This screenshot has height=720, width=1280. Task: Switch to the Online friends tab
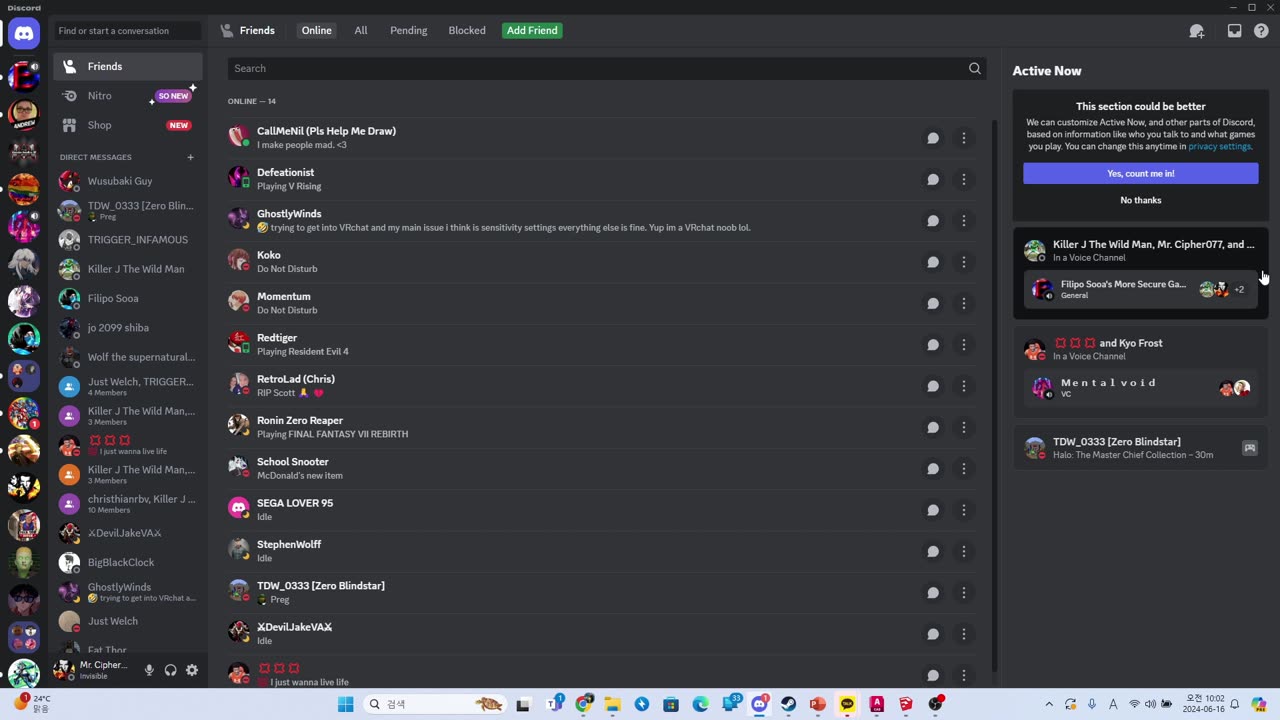(x=316, y=31)
